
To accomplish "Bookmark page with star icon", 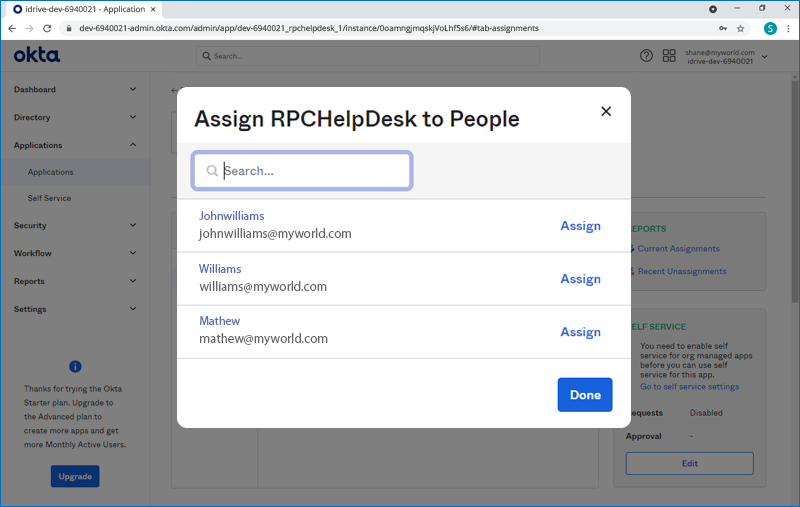I will pos(741,28).
